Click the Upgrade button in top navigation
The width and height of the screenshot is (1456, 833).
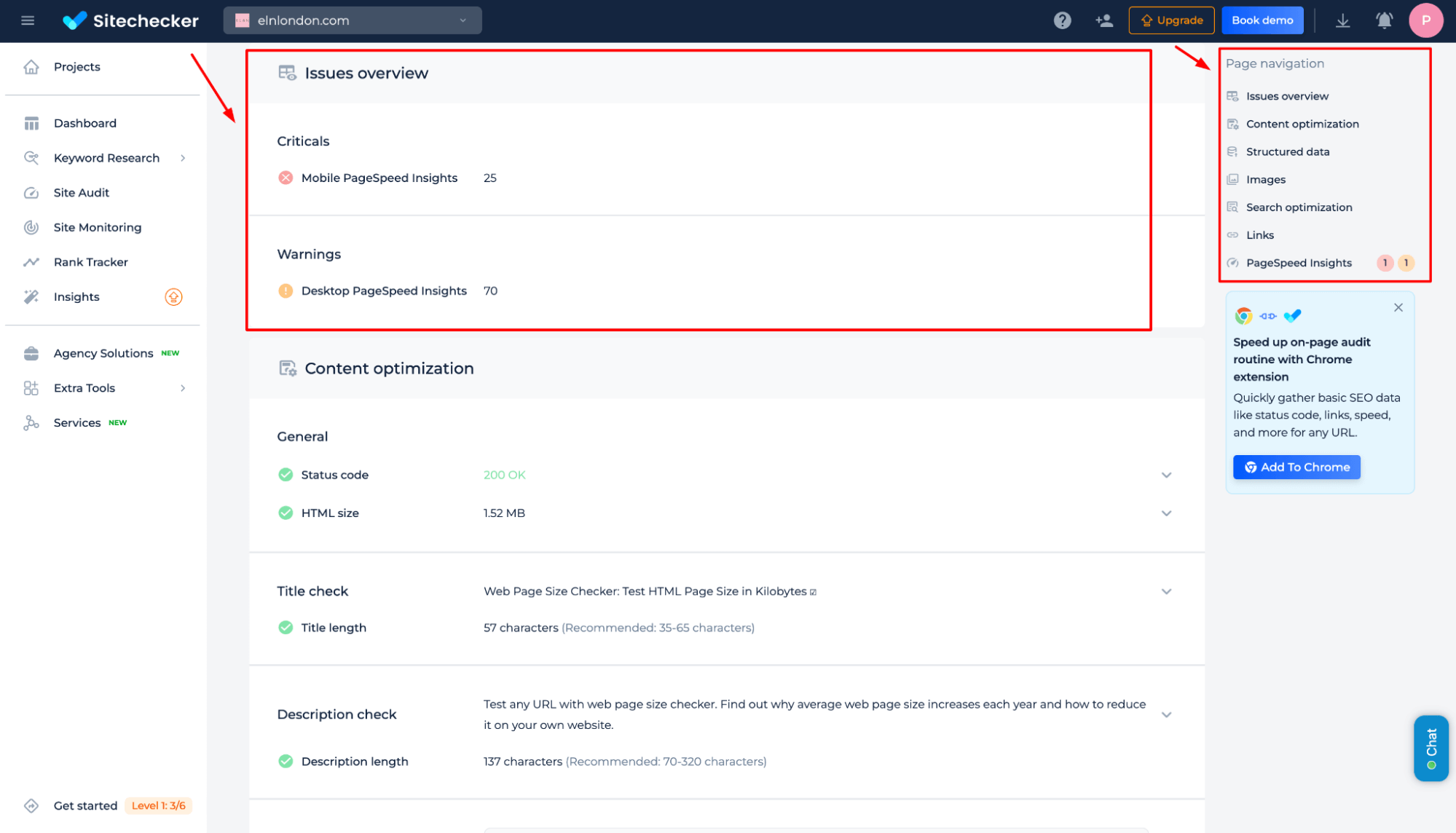1171,20
